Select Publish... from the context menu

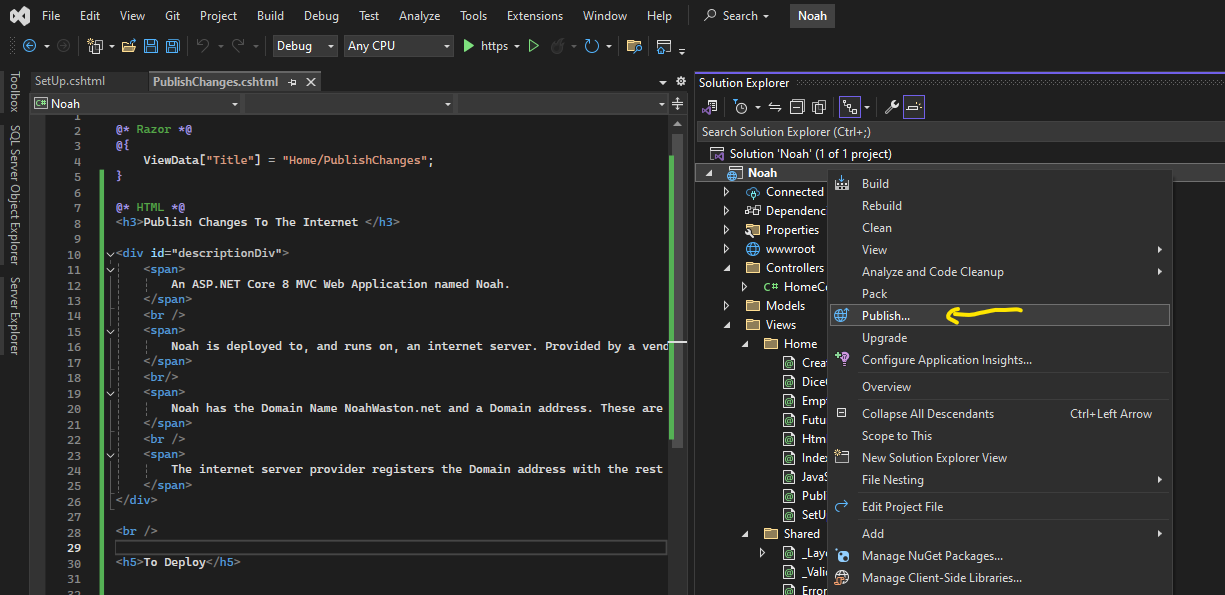[x=999, y=315]
